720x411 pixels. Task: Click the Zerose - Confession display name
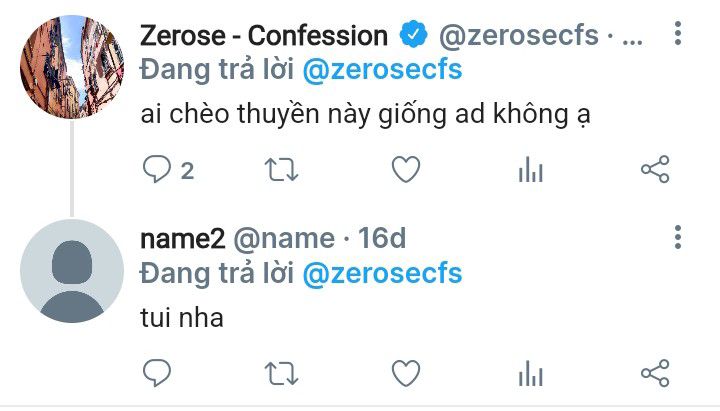point(264,37)
